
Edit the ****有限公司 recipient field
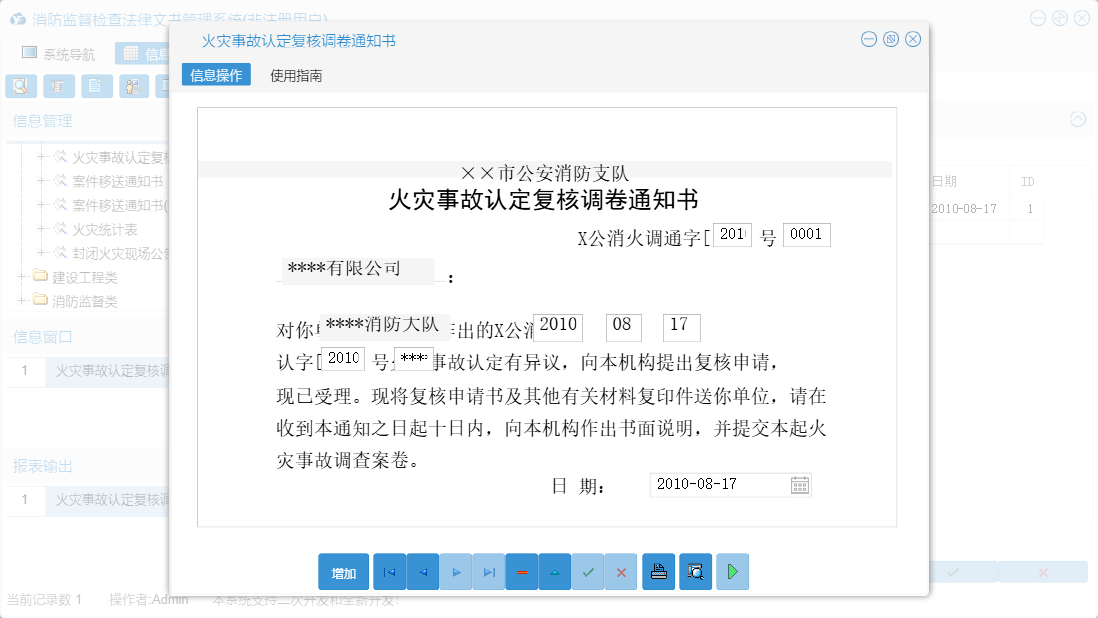point(358,270)
